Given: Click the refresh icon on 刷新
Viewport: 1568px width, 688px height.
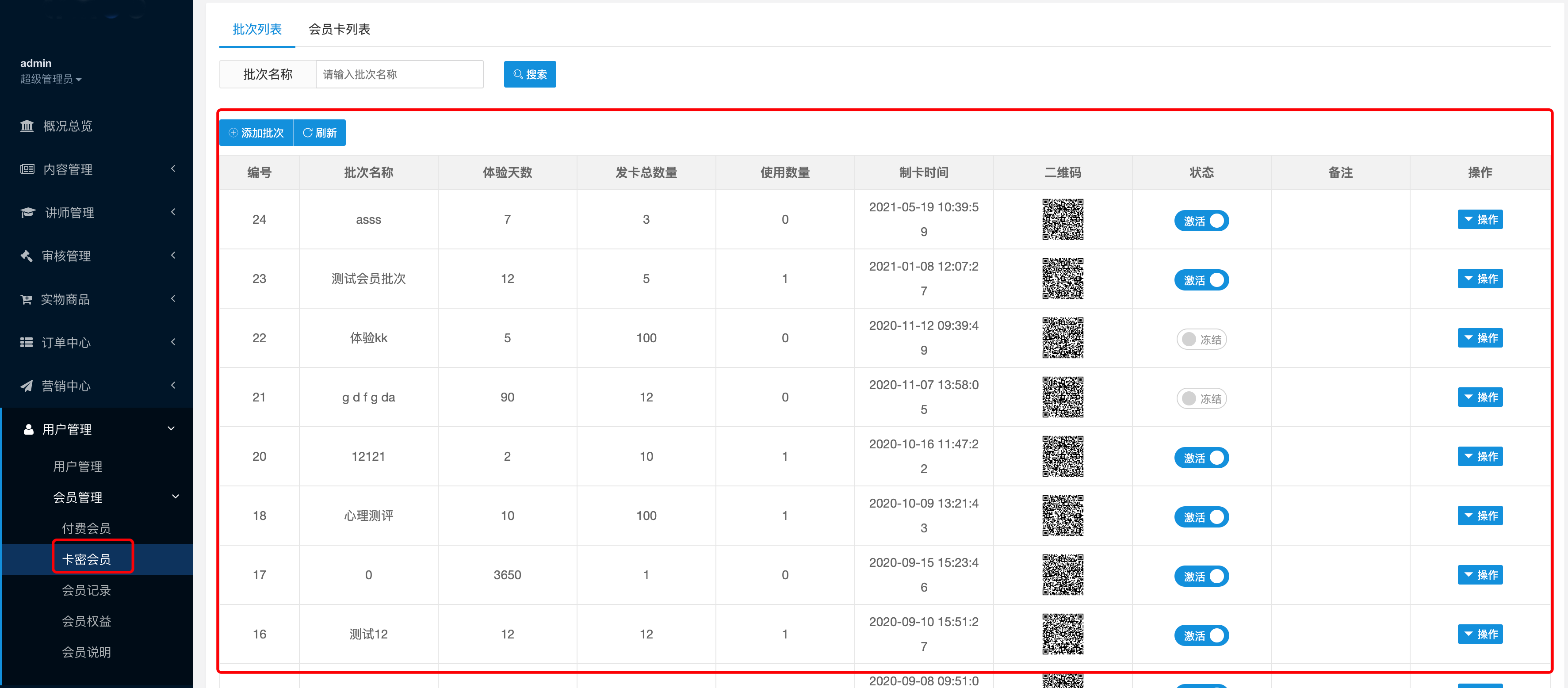Looking at the screenshot, I should click(x=307, y=133).
